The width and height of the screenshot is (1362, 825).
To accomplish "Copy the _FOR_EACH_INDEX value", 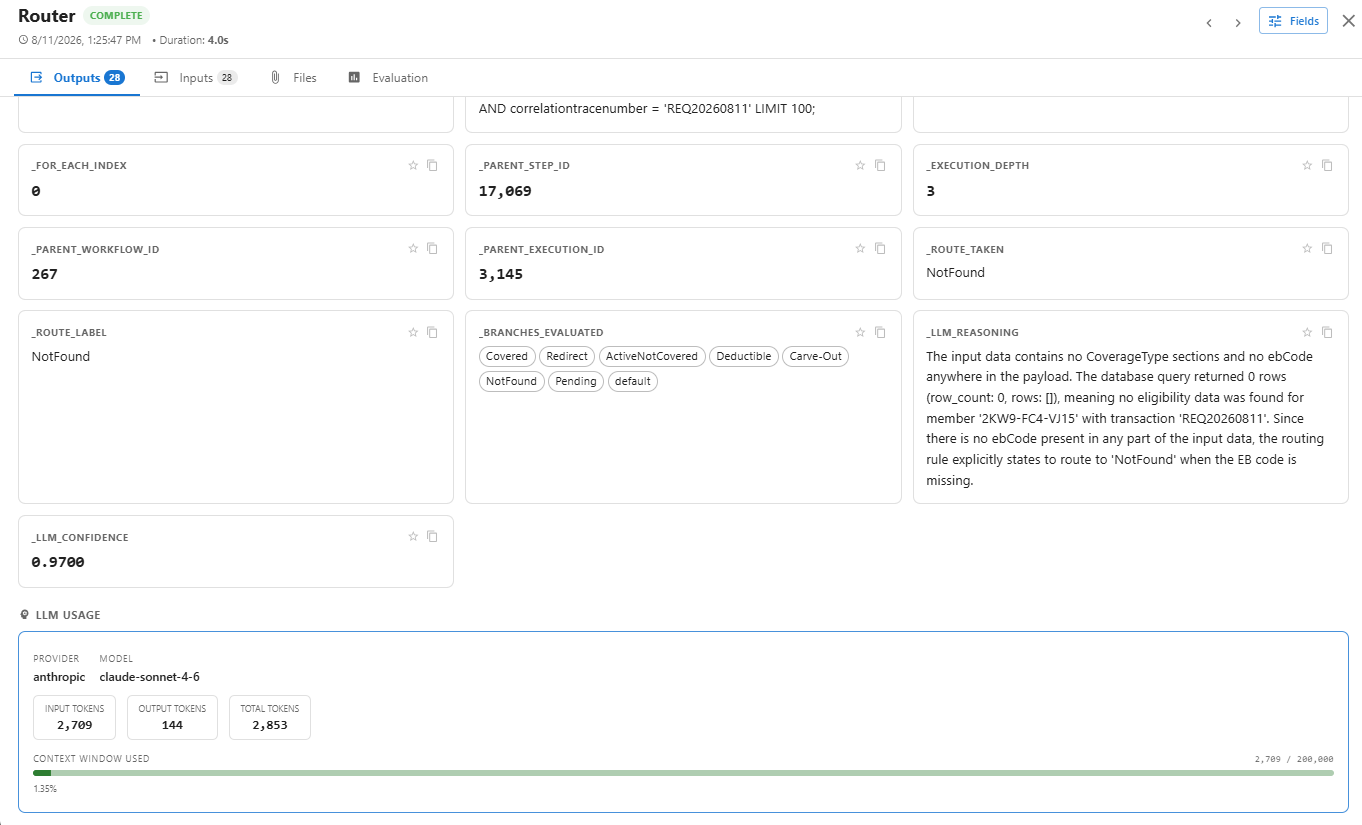I will click(x=432, y=165).
